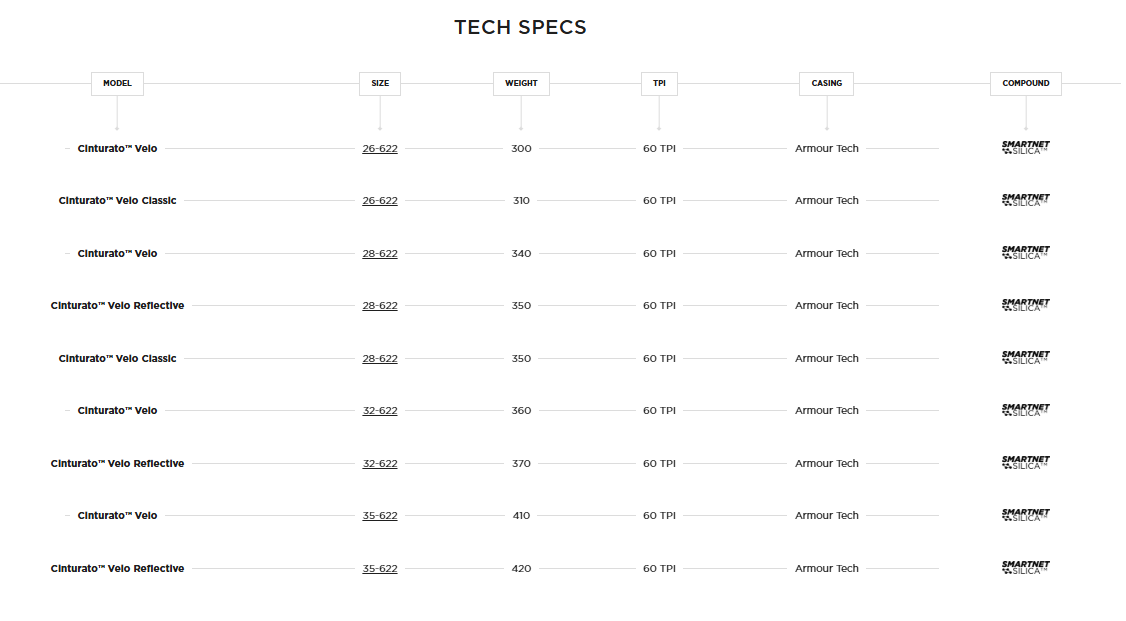Click the WEIGHT column header
The image size is (1126, 621).
point(521,84)
